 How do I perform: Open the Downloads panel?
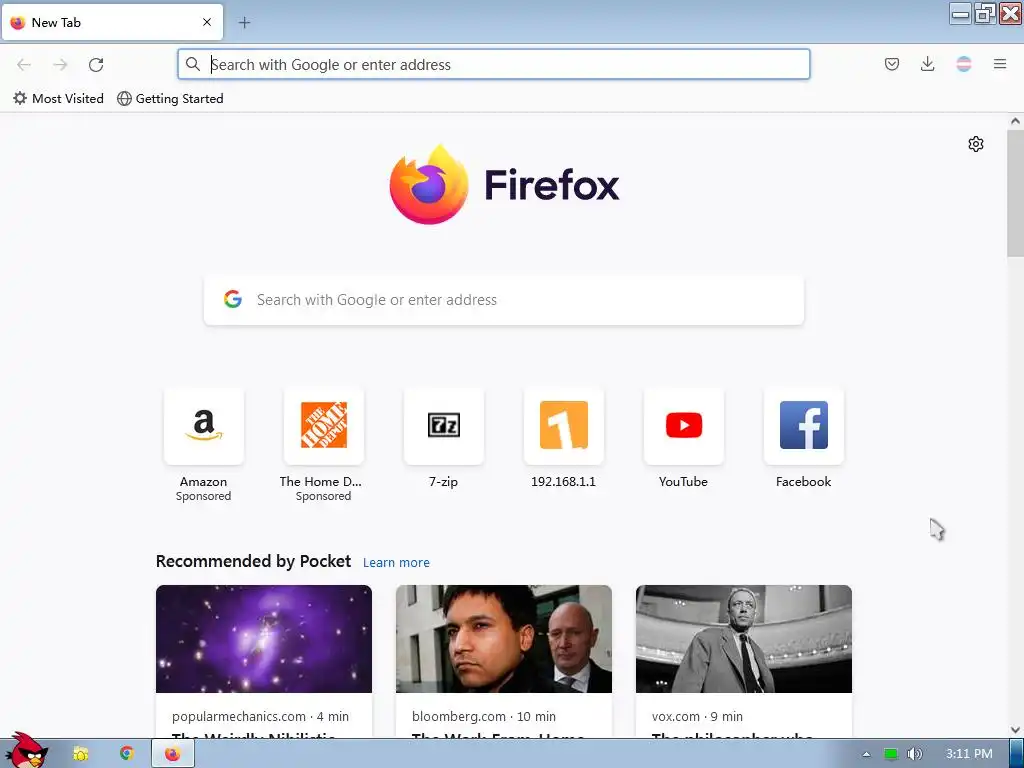[927, 64]
